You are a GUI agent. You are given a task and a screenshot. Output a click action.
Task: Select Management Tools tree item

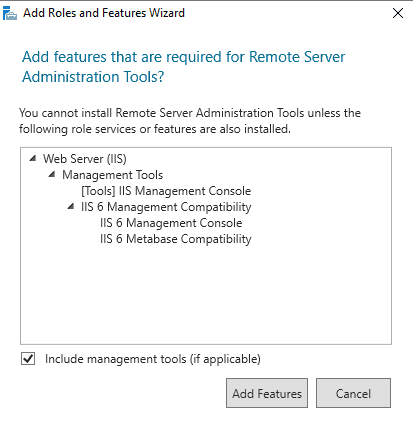[x=113, y=175]
